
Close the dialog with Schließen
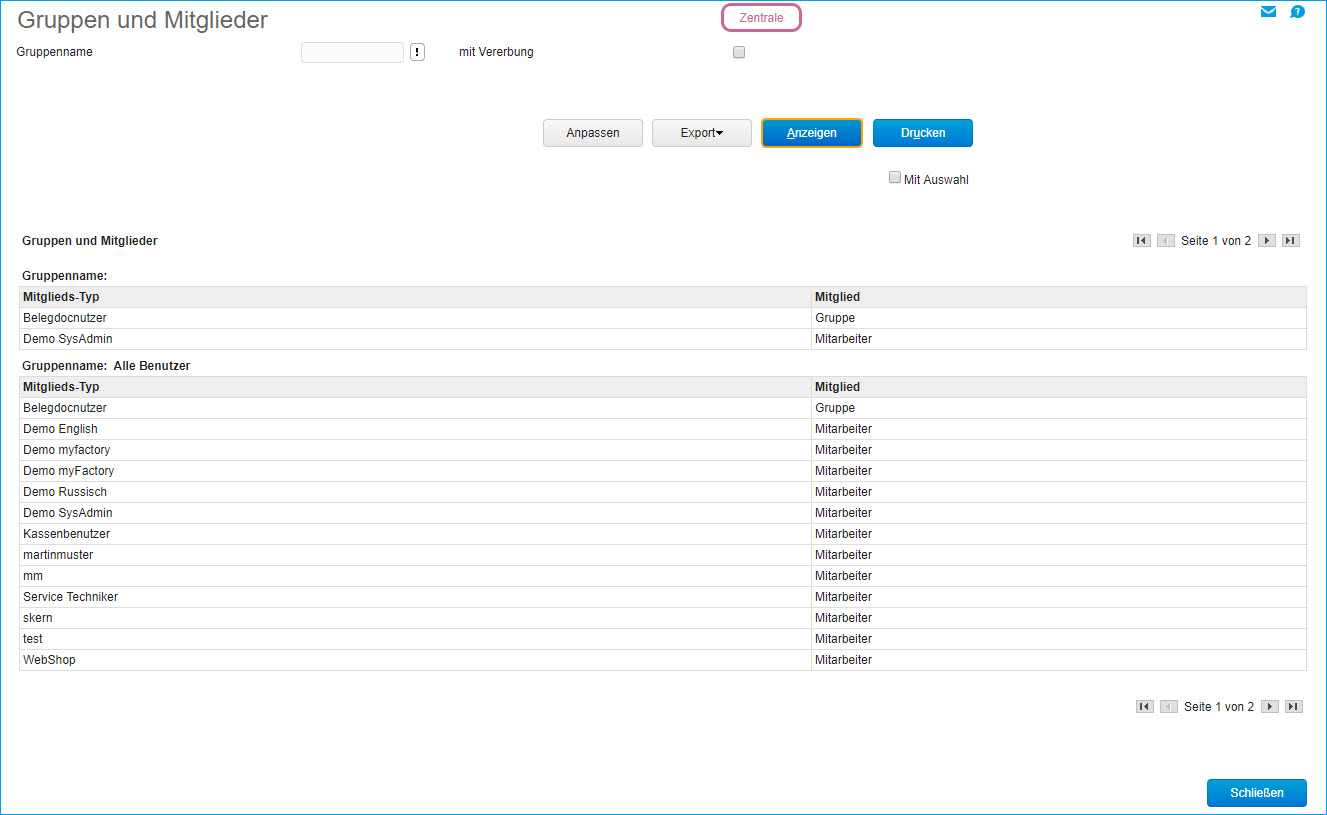click(1256, 793)
